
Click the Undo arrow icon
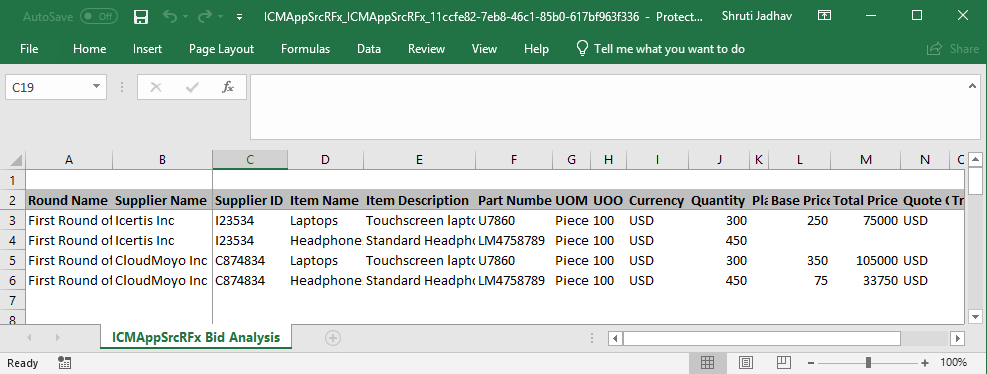170,17
